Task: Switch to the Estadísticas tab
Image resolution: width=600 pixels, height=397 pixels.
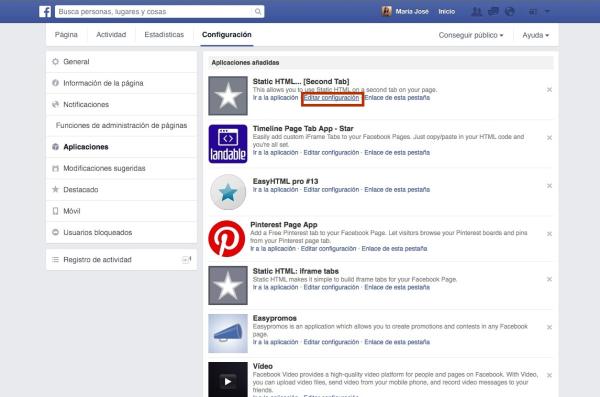Action: coord(164,35)
